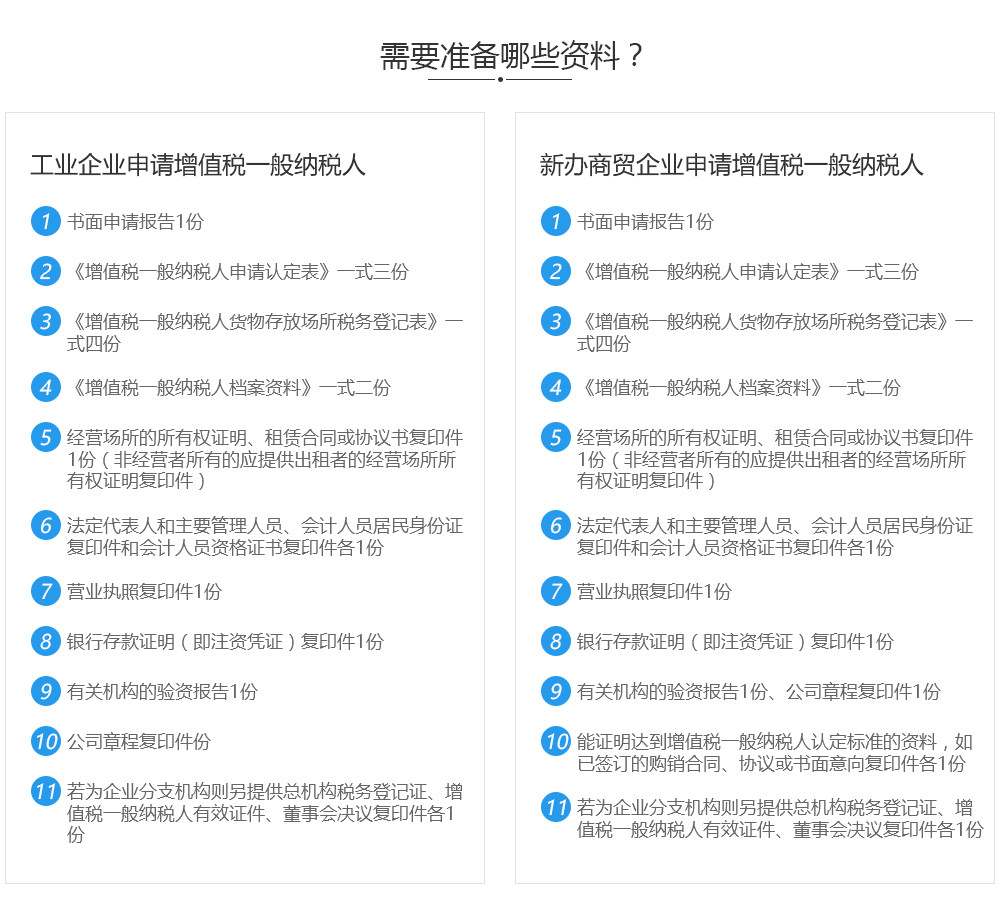This screenshot has width=1000, height=924.
Task: Click 法定代表人和主要管理人员 item in 新办商贸企业 list
Action: (775, 536)
